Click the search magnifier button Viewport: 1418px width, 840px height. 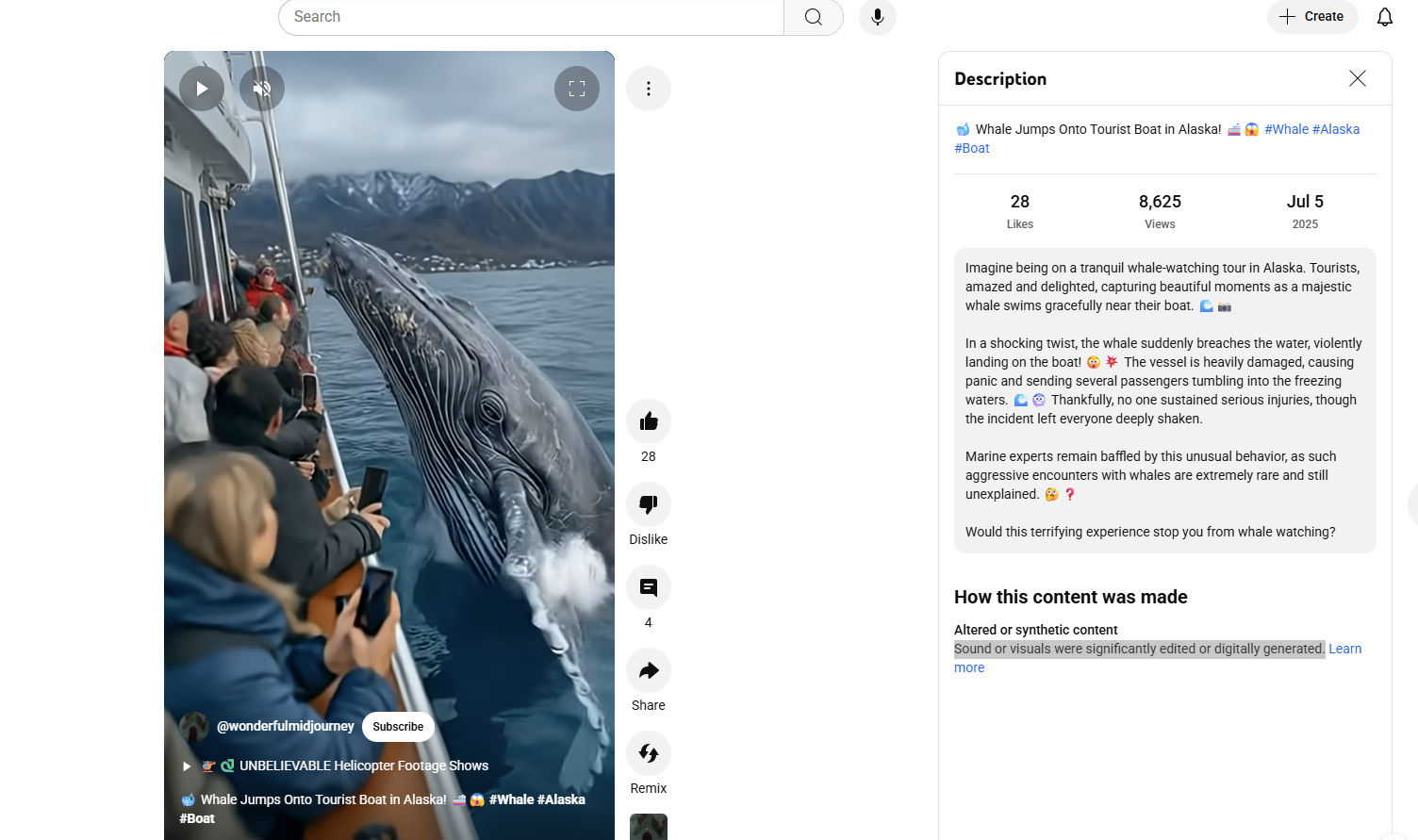814,17
